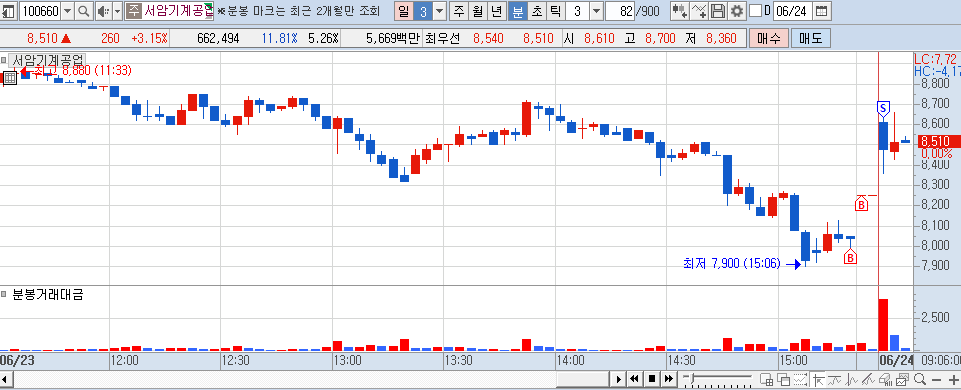The height and width of the screenshot is (390, 961).
Task: Open the calendar date picker icon
Action: point(822,11)
